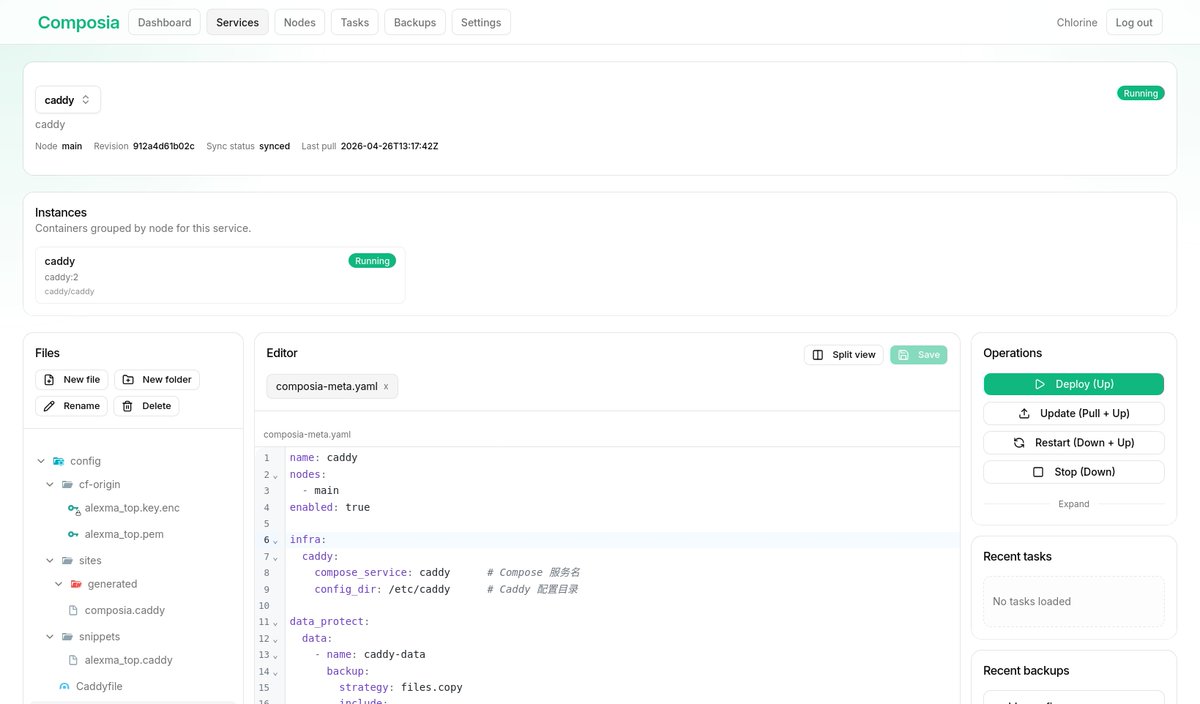This screenshot has width=1200, height=704.
Task: Expand the Operations panel
Action: click(x=1074, y=504)
